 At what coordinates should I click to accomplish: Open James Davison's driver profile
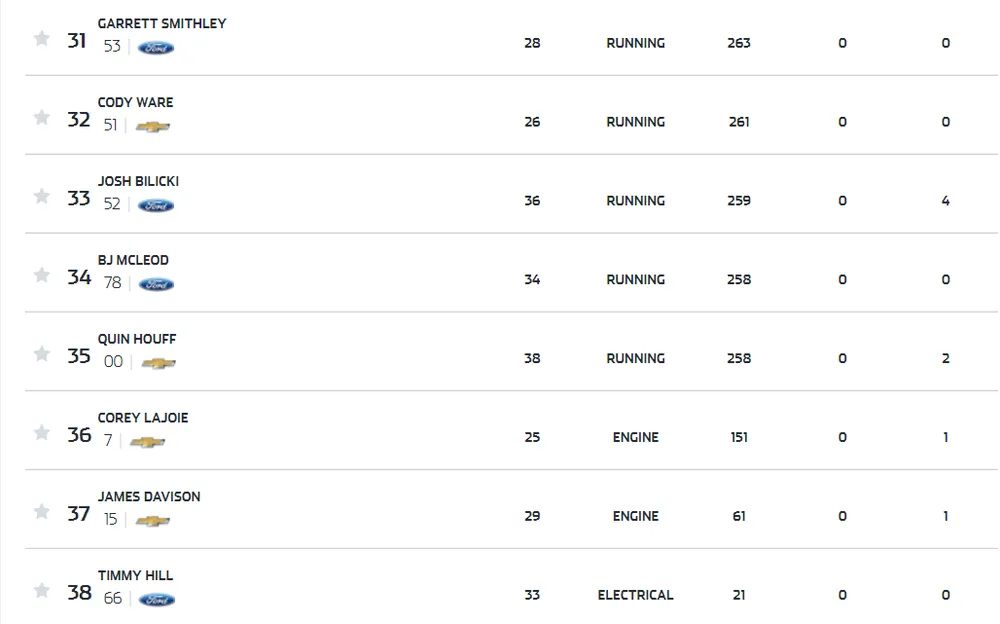(149, 496)
